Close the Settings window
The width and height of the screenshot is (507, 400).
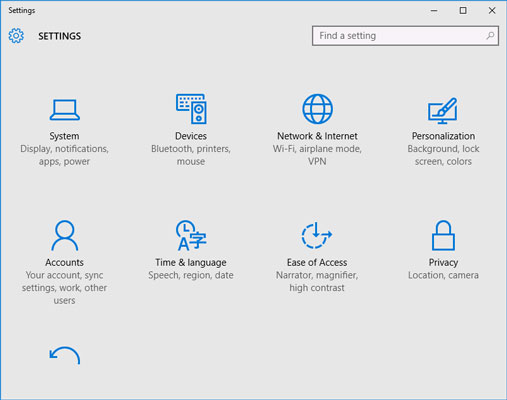click(x=492, y=11)
